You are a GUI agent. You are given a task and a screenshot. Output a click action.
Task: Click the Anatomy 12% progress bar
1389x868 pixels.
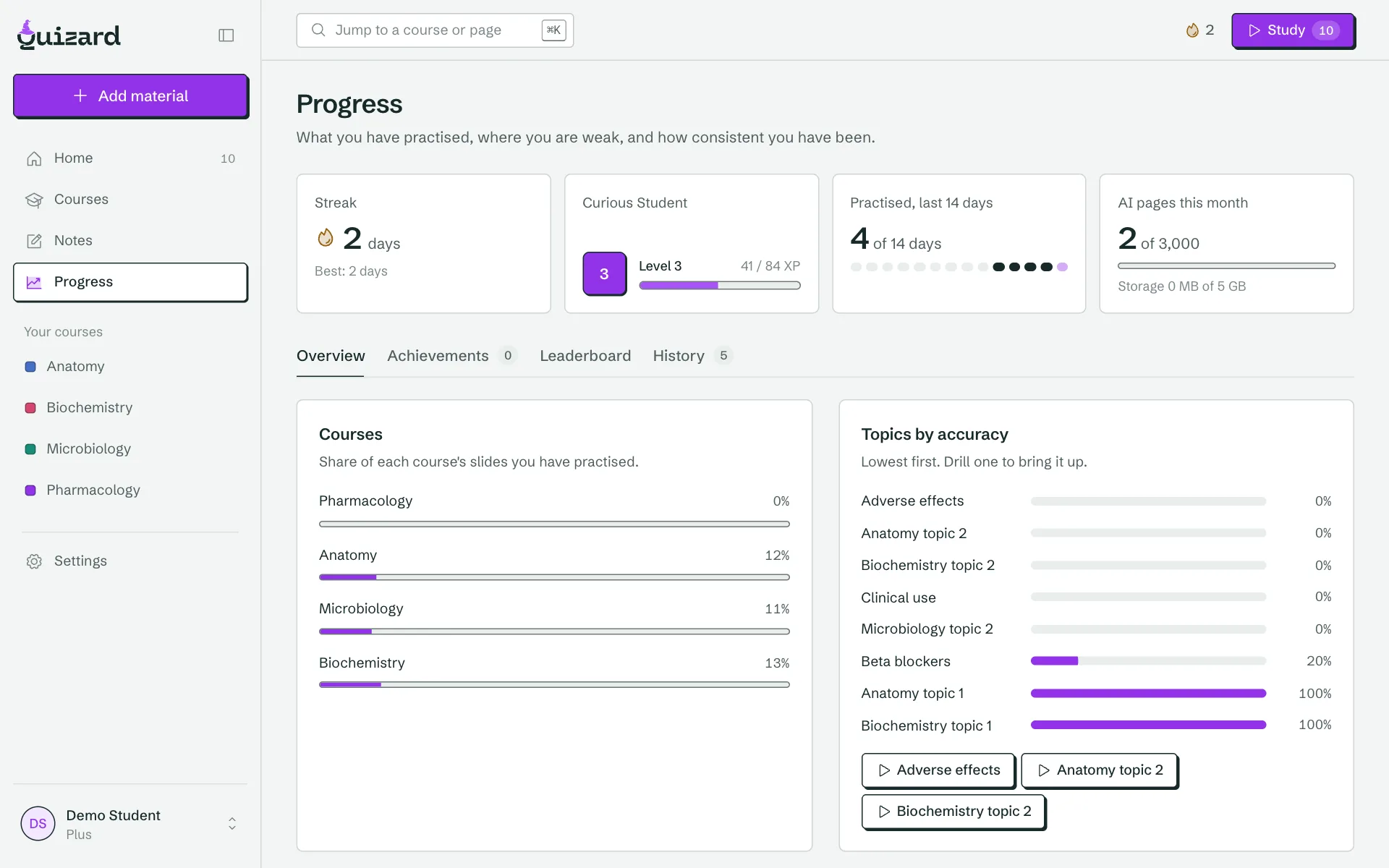coord(554,577)
